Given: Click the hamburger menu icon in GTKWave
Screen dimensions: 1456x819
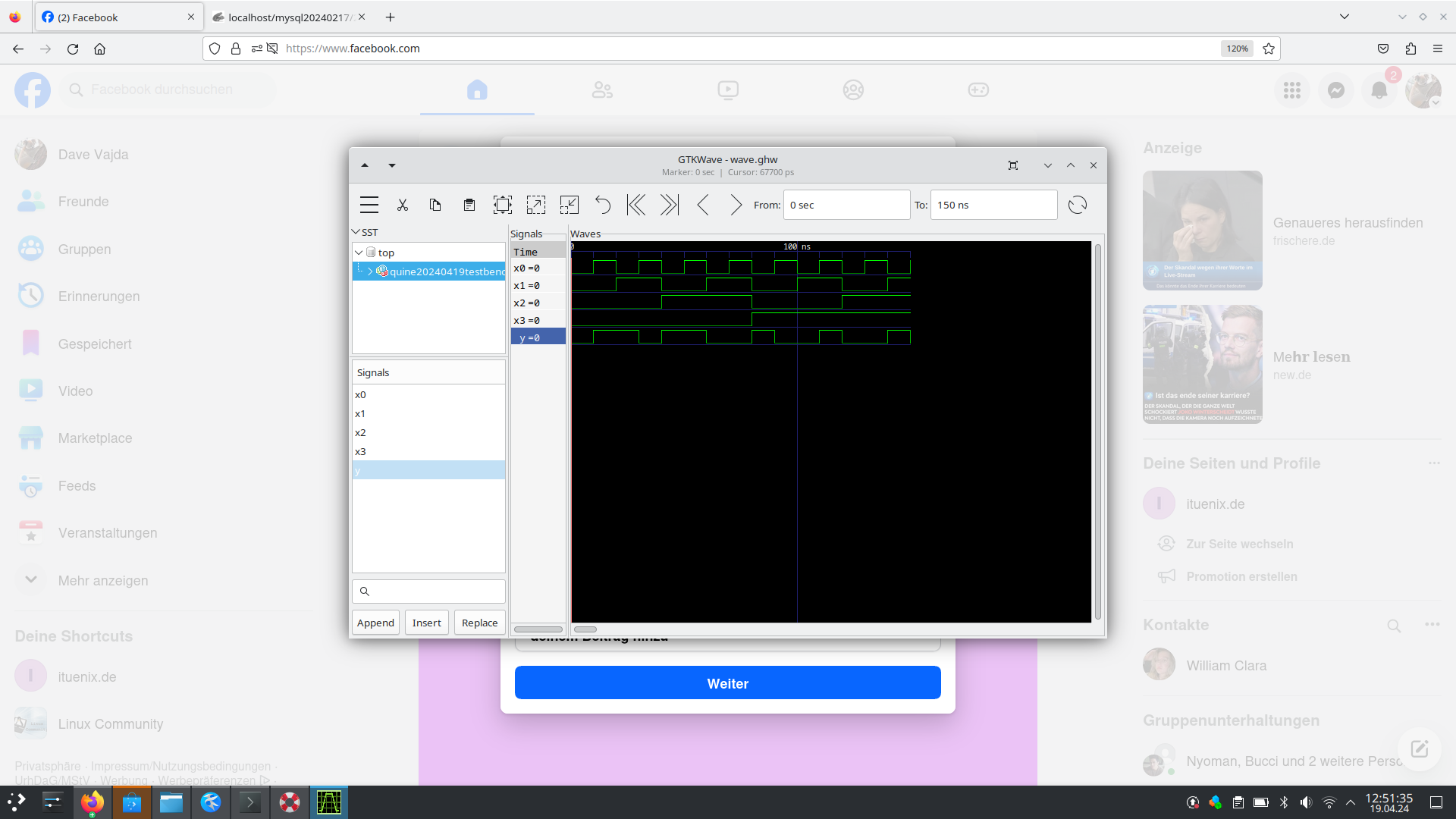Looking at the screenshot, I should click(368, 205).
